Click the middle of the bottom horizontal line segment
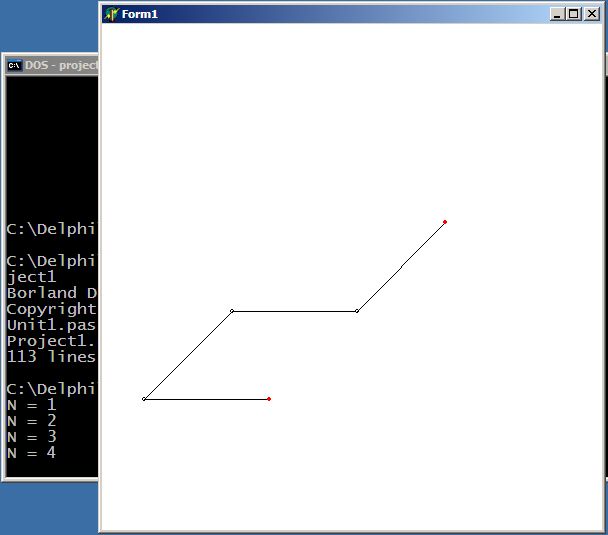This screenshot has height=535, width=608. [206, 399]
